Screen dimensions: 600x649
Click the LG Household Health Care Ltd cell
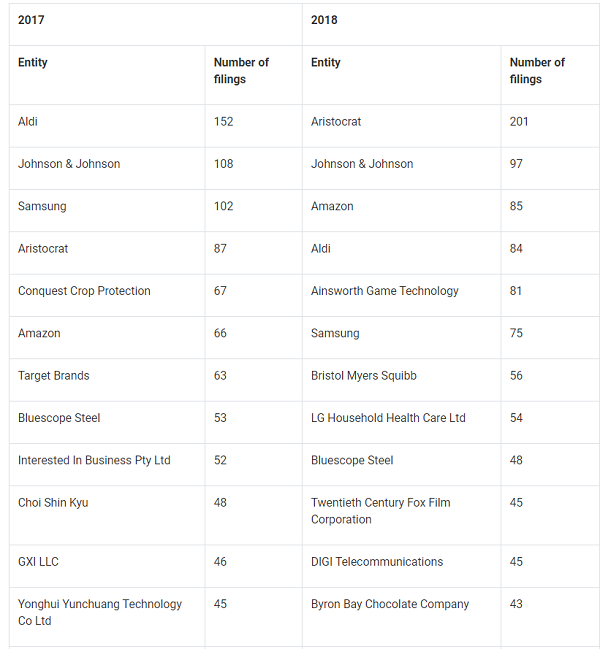[x=388, y=418]
